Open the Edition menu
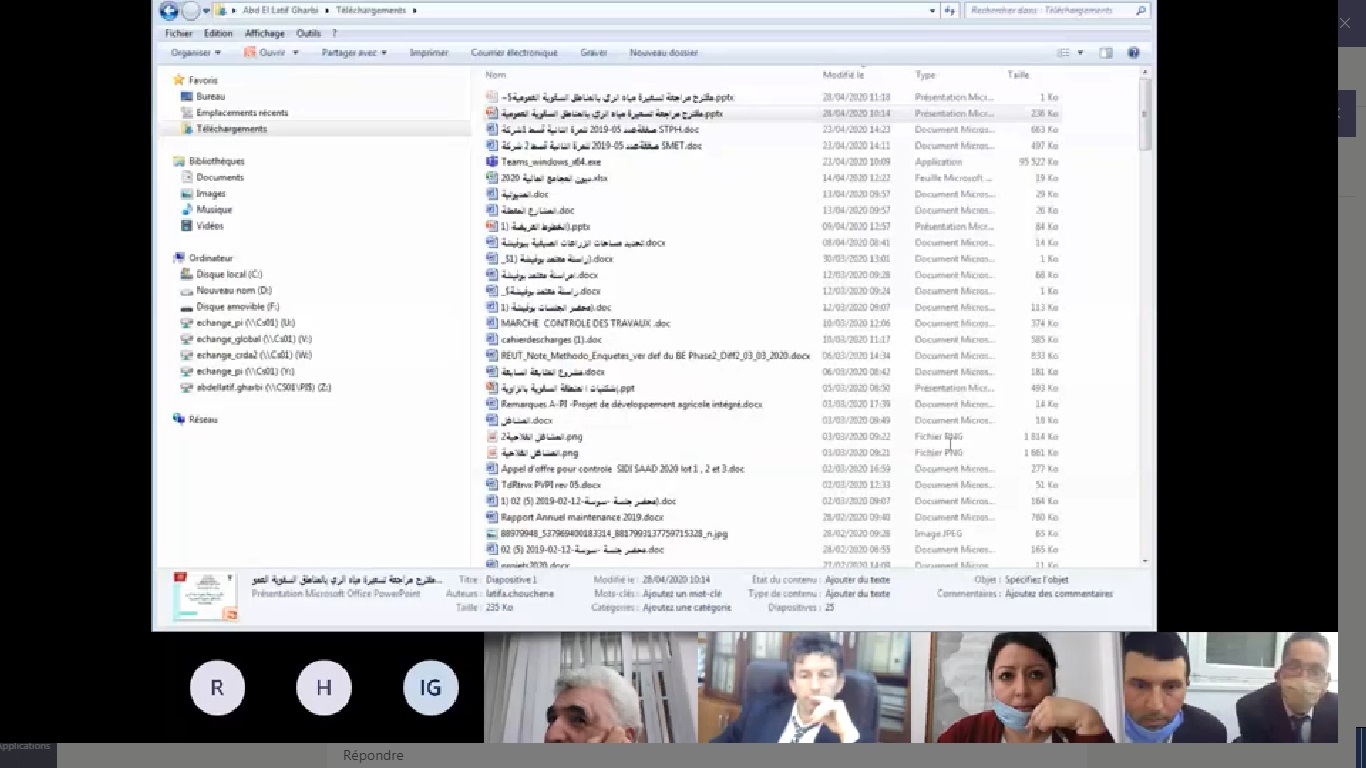 pos(217,33)
